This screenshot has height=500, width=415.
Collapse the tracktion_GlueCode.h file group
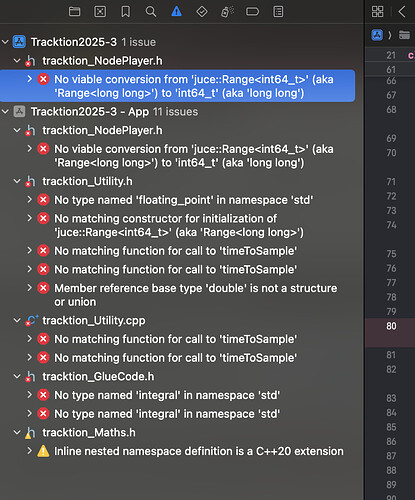pyautogui.click(x=17, y=377)
